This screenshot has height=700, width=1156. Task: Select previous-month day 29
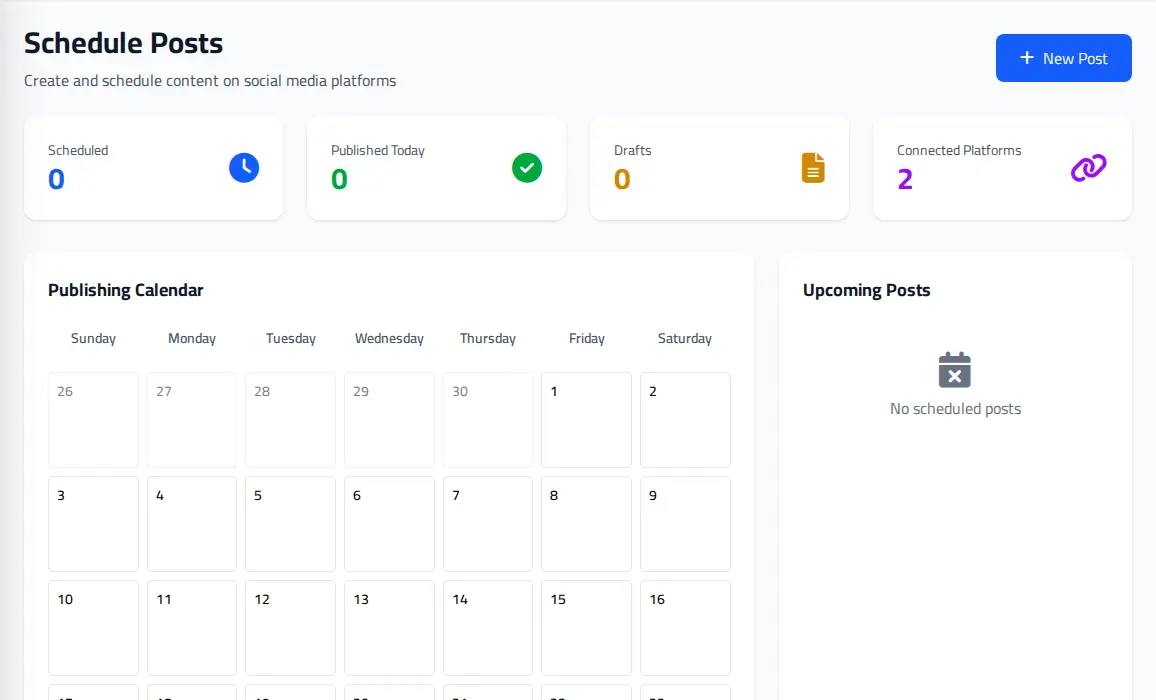[389, 420]
